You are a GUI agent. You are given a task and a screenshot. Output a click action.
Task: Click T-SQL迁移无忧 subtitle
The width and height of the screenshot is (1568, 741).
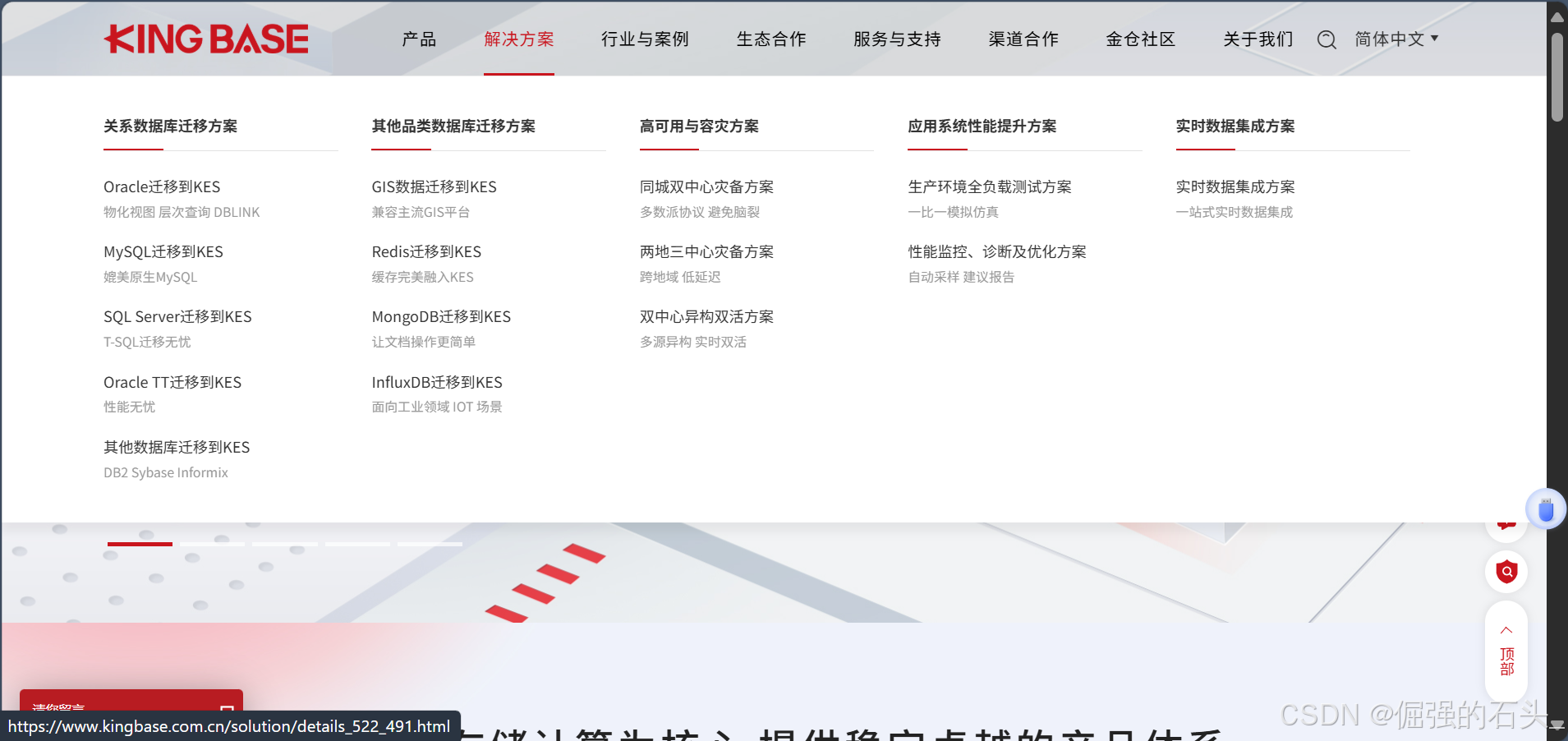coord(147,342)
